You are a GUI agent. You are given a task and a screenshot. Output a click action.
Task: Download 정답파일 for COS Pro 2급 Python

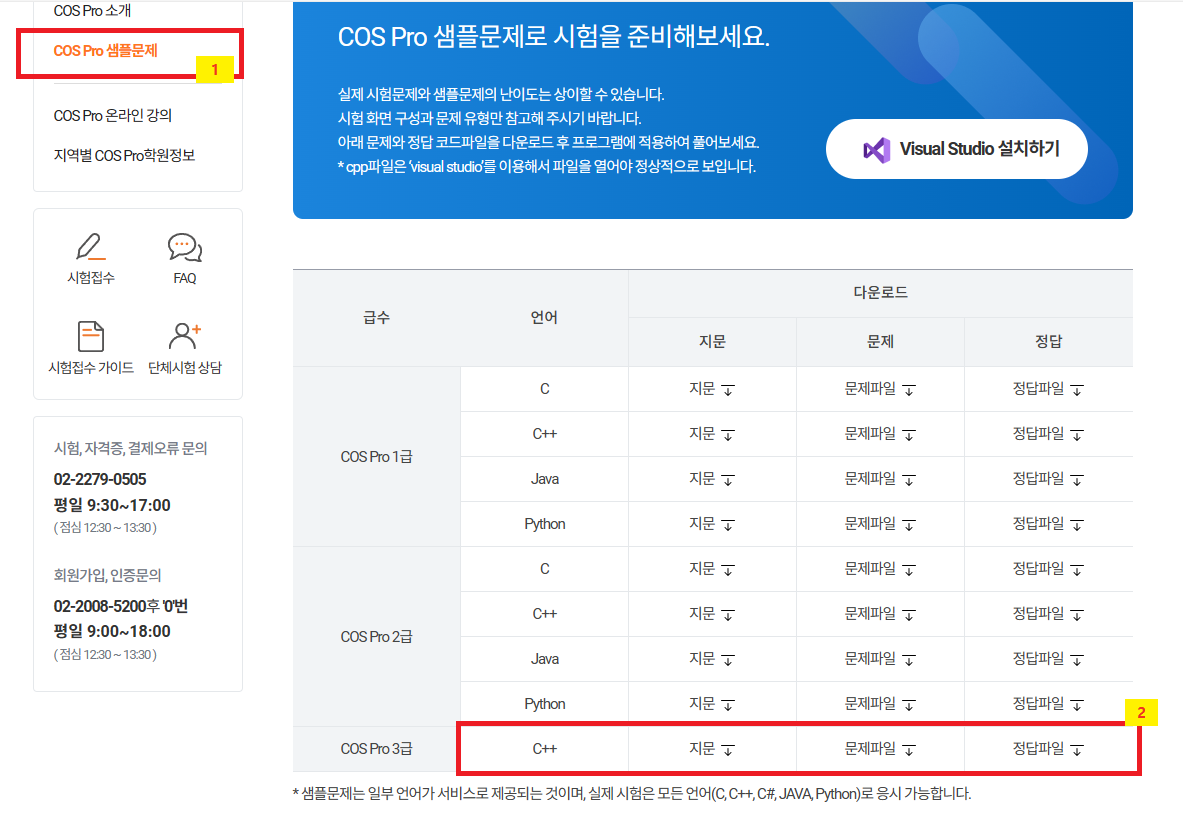1048,703
